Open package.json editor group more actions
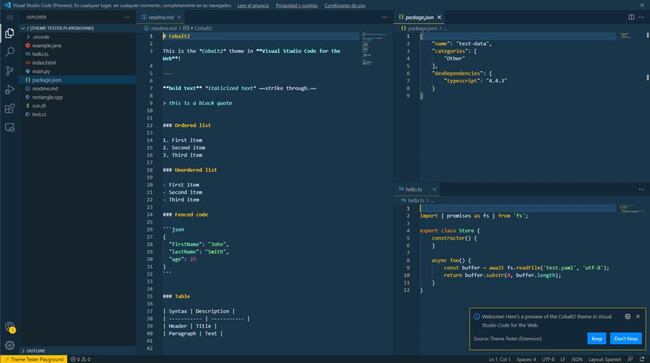Viewport: 650px width, 363px height. coord(641,17)
